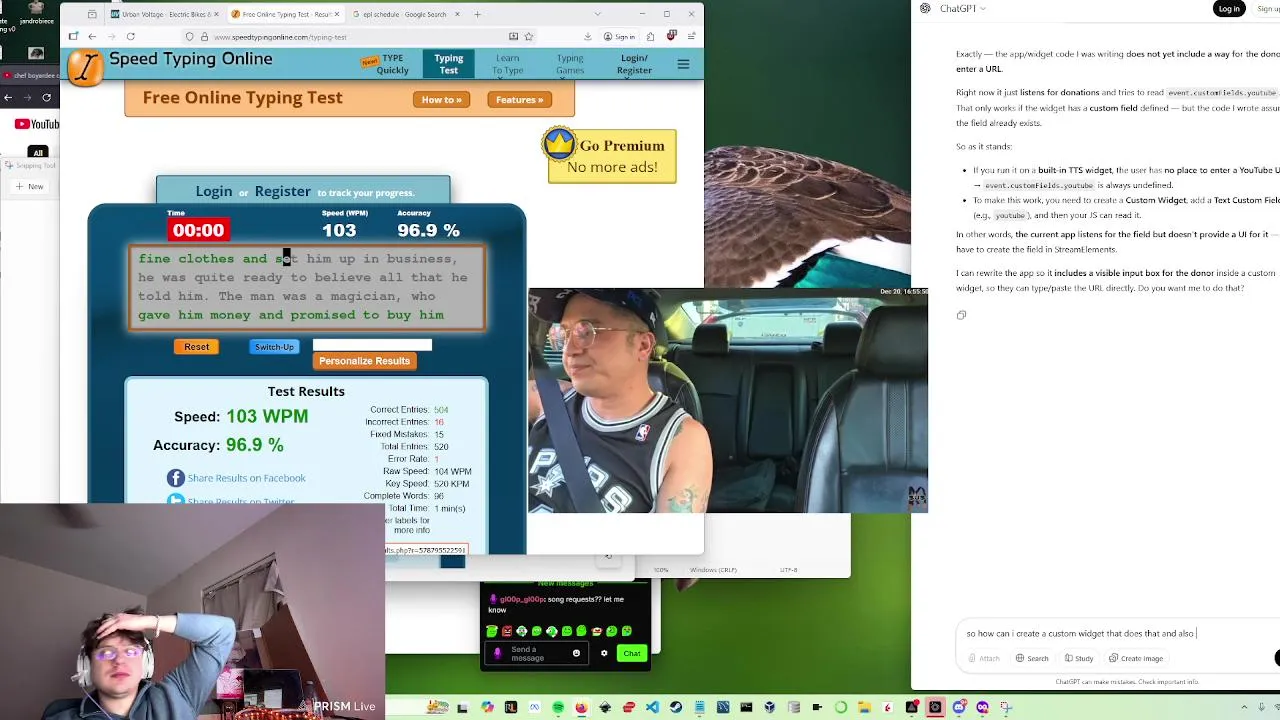Open ChatGPT model dropdown
The image size is (1280, 720).
962,8
